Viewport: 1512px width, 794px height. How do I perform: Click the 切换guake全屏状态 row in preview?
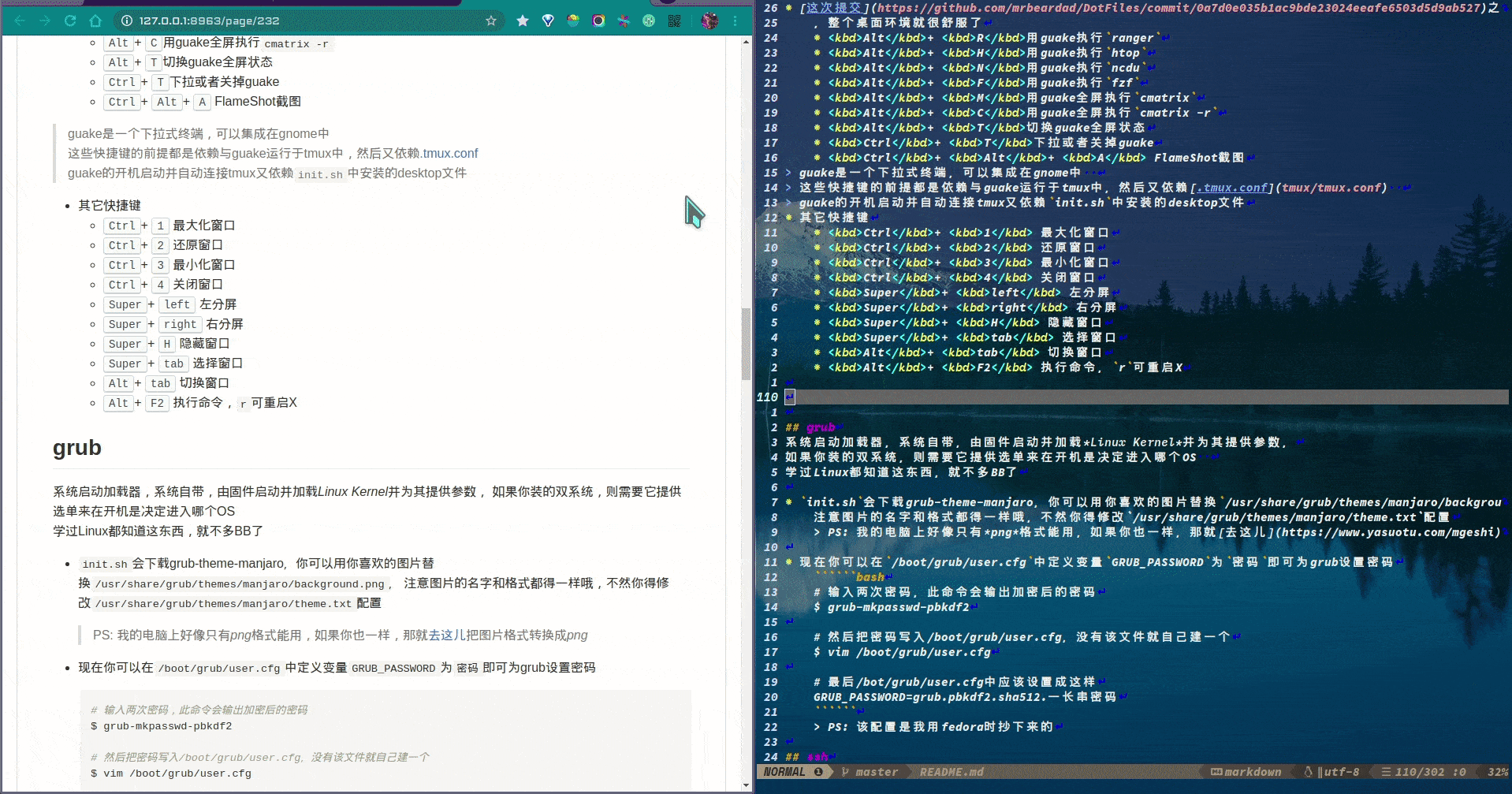(x=188, y=62)
